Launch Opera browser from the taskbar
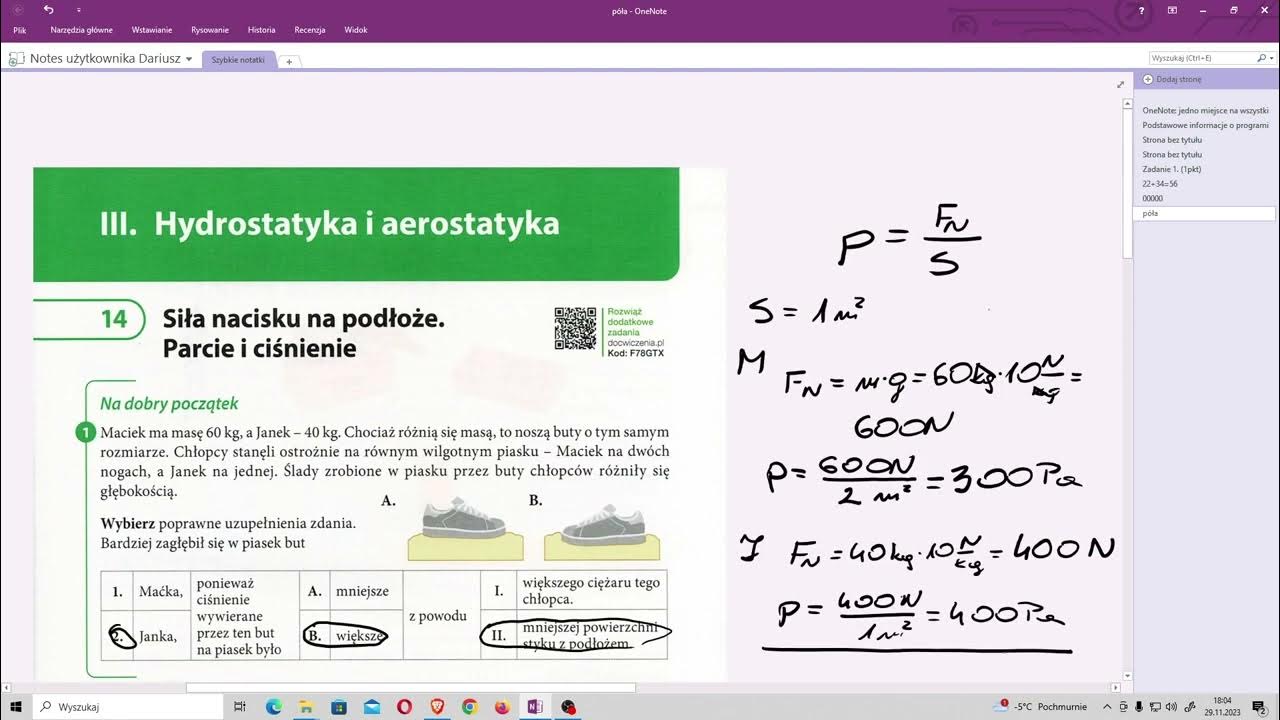Image resolution: width=1280 pixels, height=720 pixels. click(x=404, y=707)
